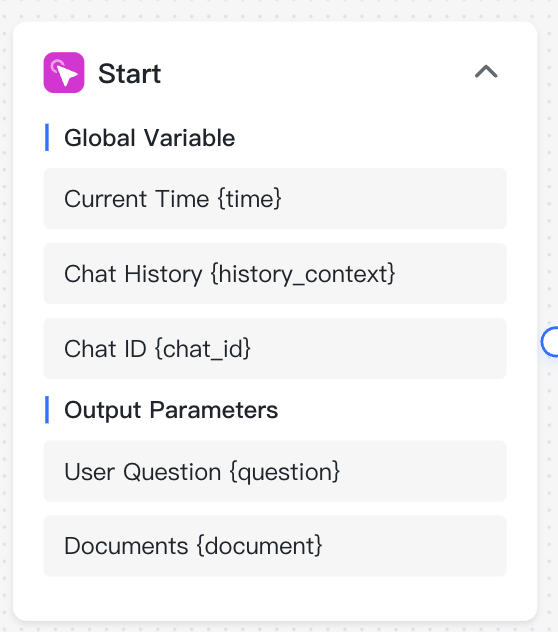The image size is (558, 632).
Task: Collapse the Start node using the chevron
Action: tap(486, 72)
